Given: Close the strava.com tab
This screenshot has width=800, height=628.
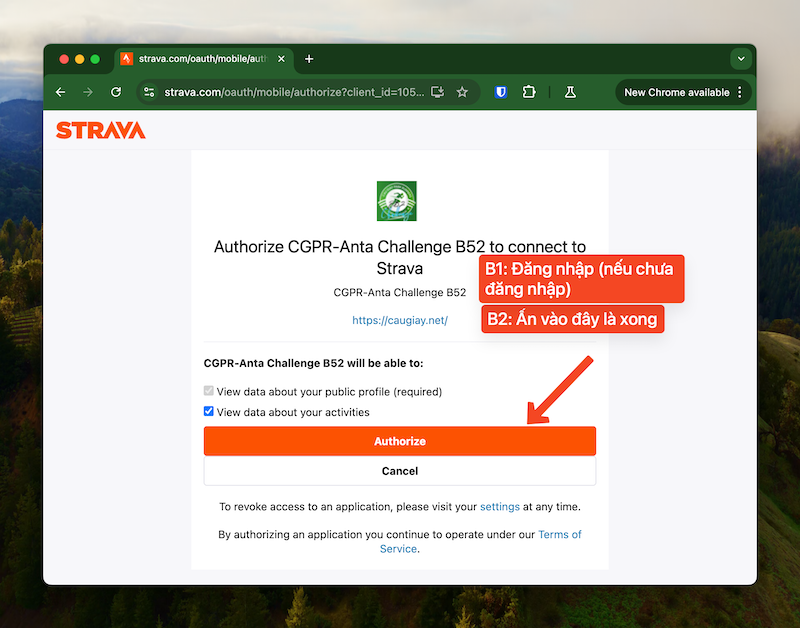Looking at the screenshot, I should (281, 59).
